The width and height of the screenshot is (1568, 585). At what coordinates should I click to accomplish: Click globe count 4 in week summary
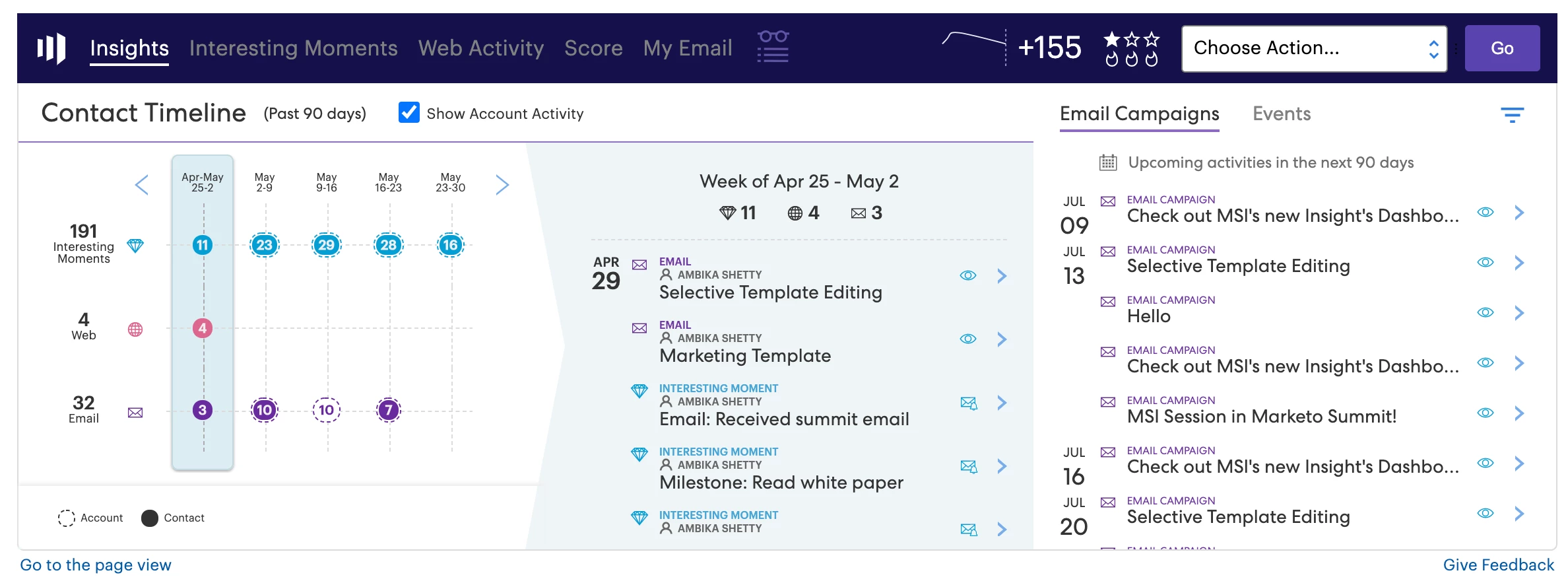[x=803, y=213]
